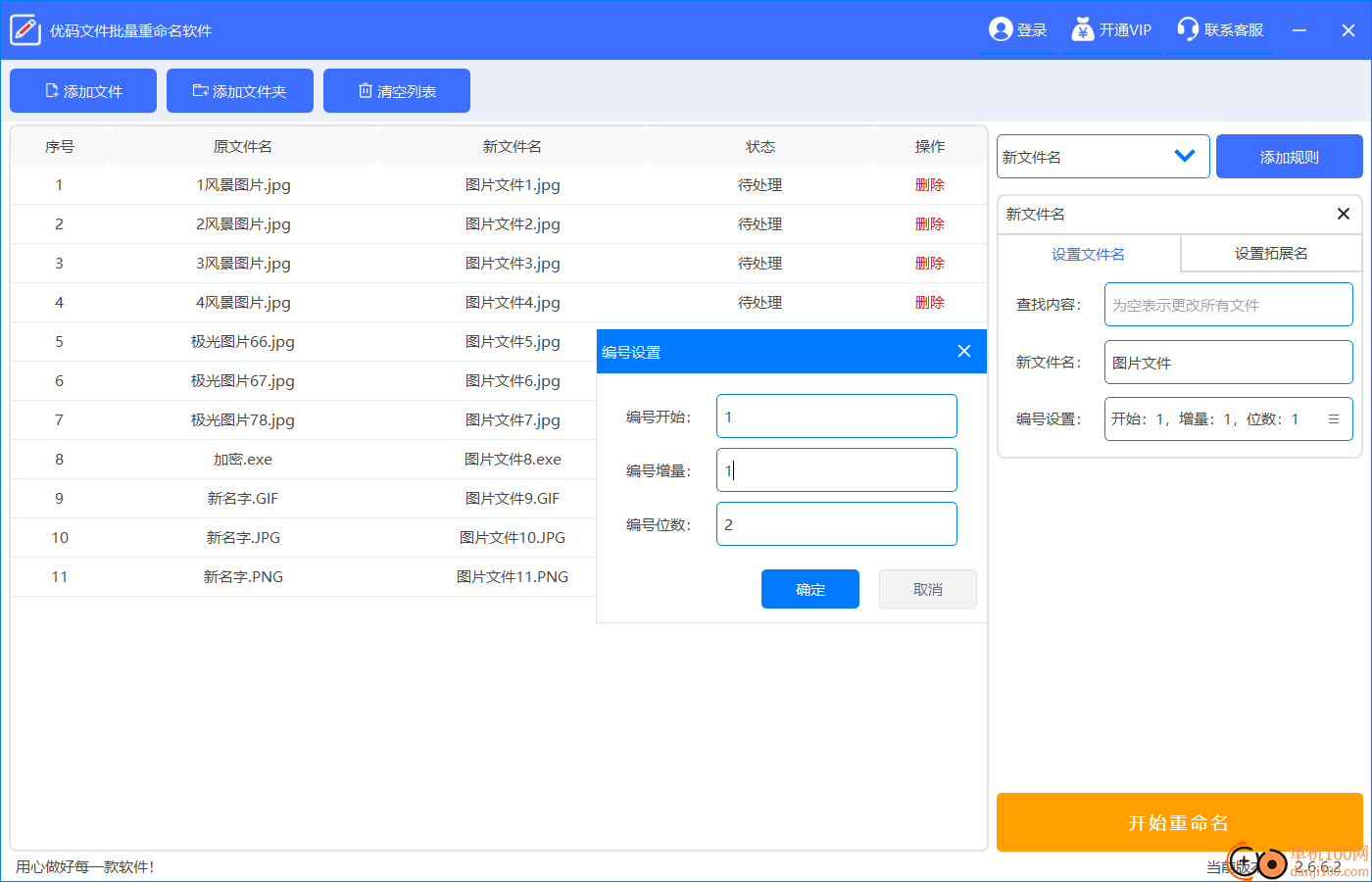Viewport: 1372px width, 882px height.
Task: Delete row 1 (1风景图片.jpg)
Action: tap(930, 185)
